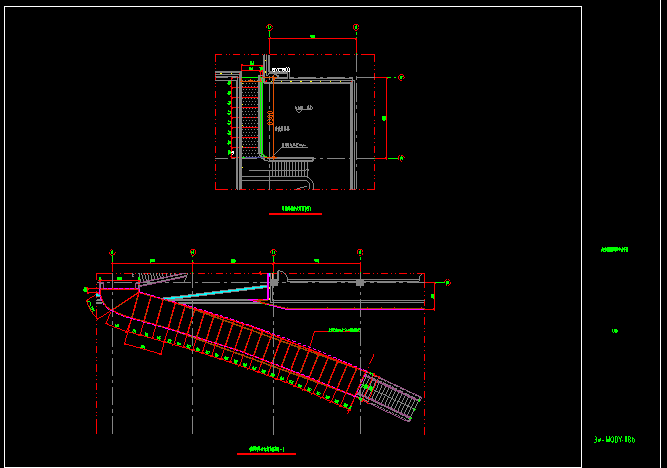Select the grid bubble at the section's far end
This screenshot has height=468, width=667.
click(x=448, y=283)
